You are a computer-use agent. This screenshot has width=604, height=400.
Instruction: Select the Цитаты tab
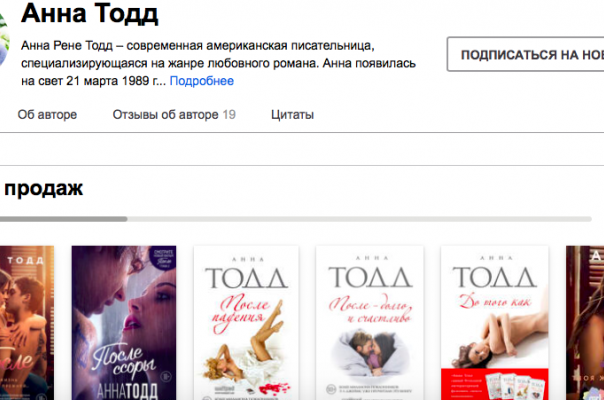(x=292, y=114)
